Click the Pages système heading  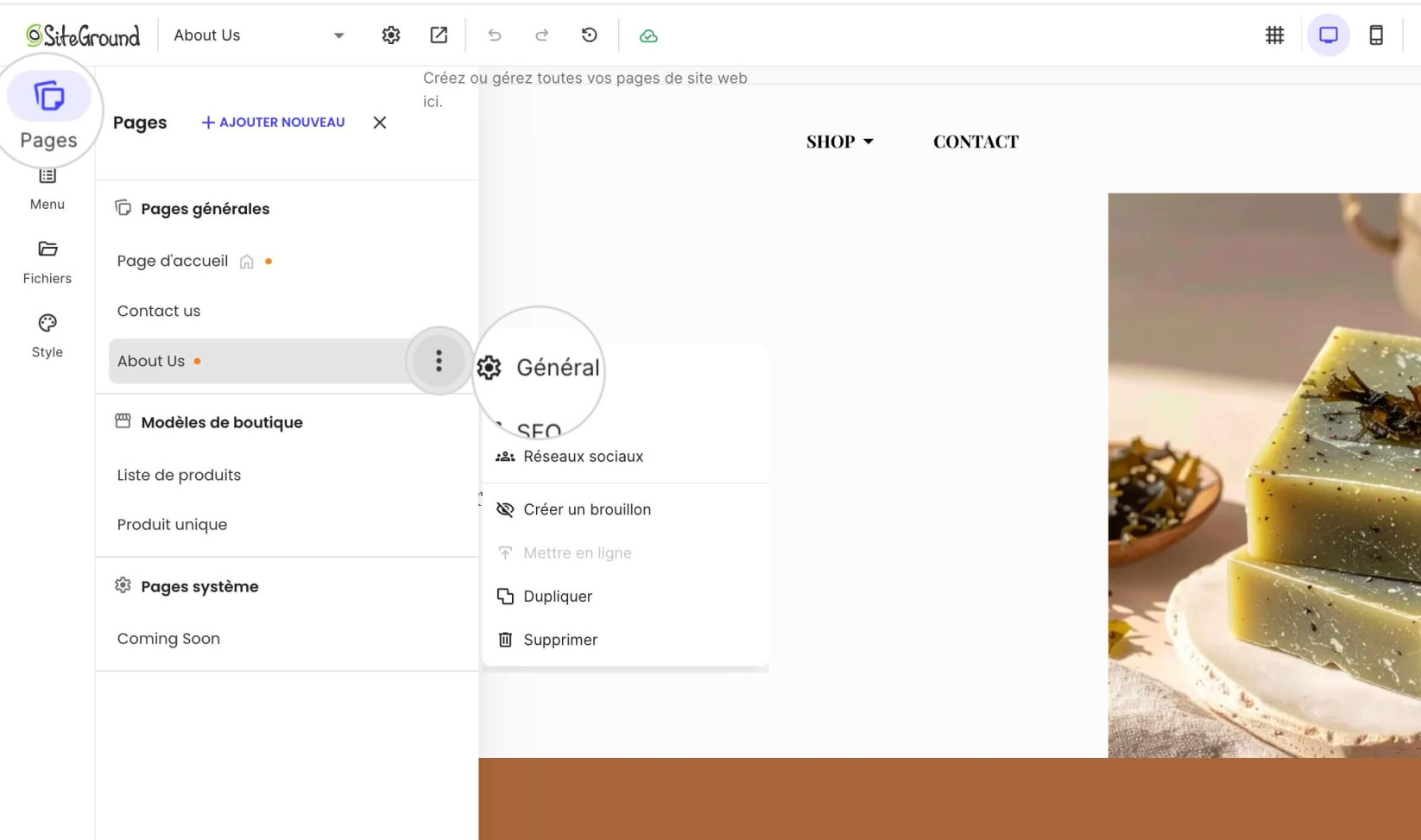click(x=199, y=586)
